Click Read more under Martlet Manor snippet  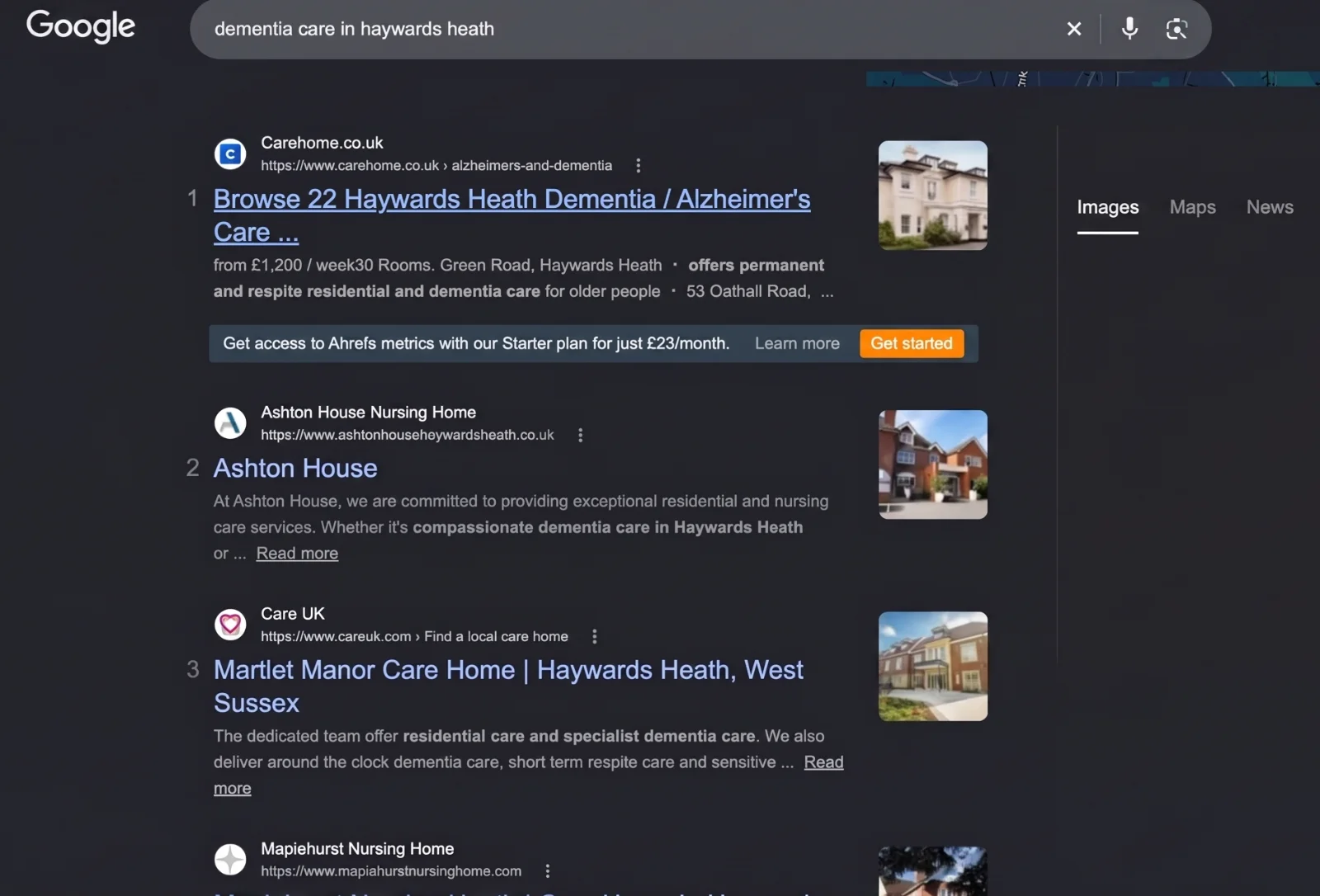coord(823,762)
